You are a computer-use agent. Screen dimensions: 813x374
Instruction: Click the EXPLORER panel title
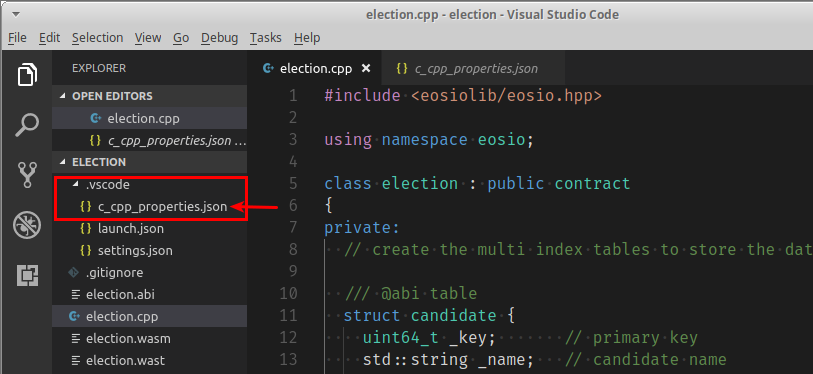99,68
